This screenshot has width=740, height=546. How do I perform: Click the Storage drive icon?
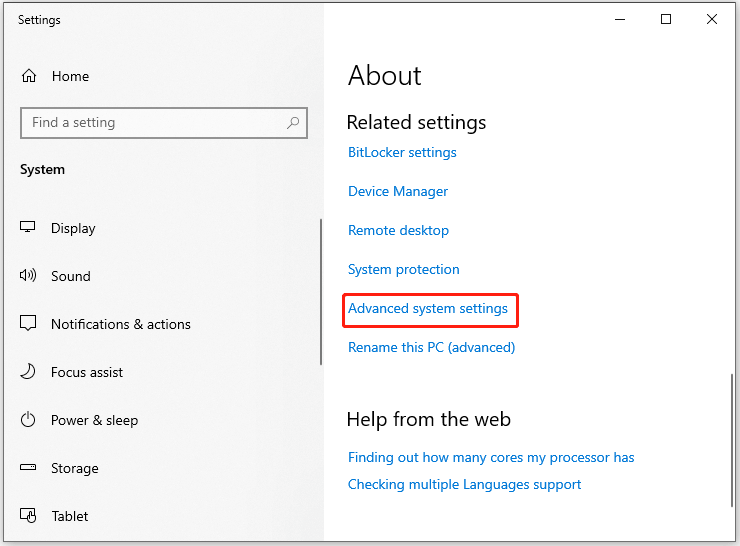pyautogui.click(x=28, y=468)
